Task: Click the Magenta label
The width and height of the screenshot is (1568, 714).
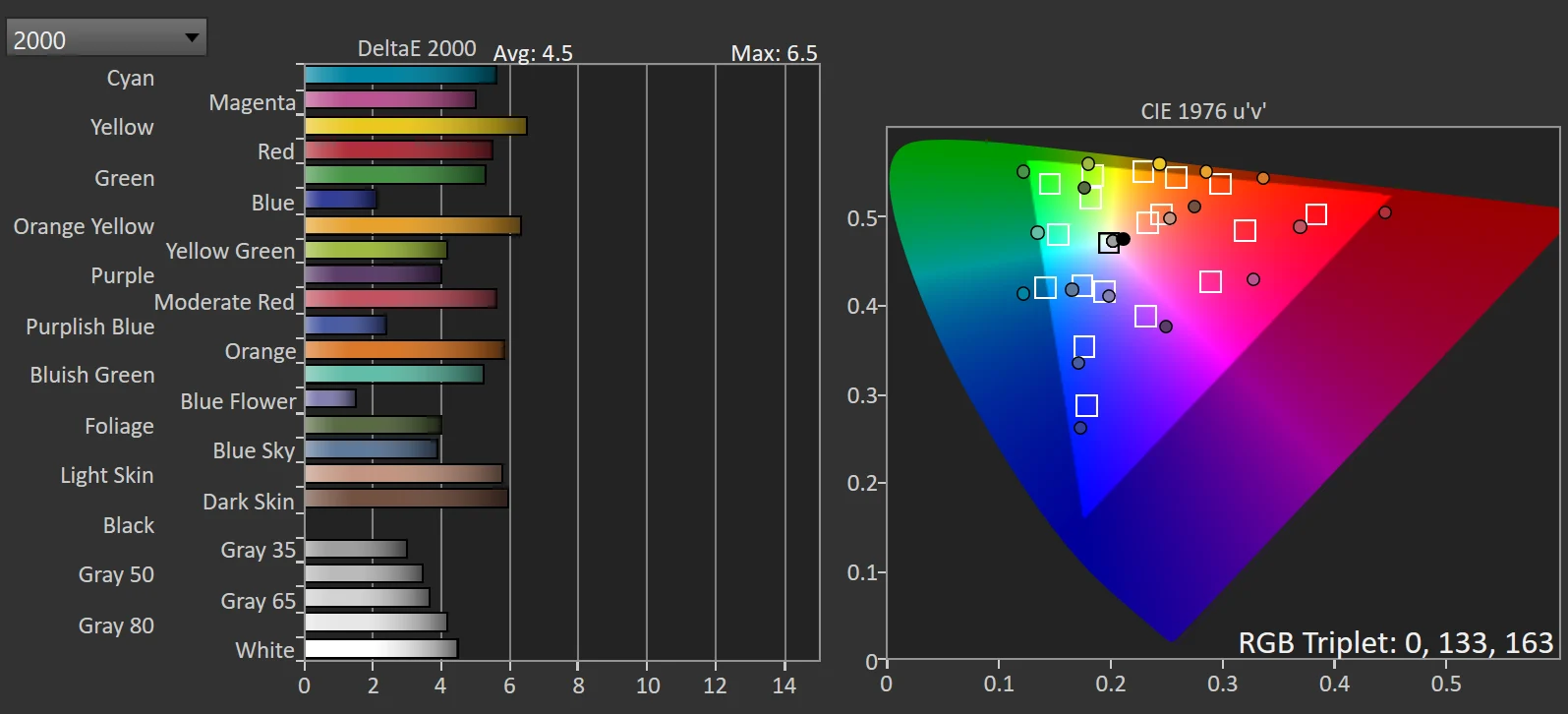Action: (x=252, y=102)
